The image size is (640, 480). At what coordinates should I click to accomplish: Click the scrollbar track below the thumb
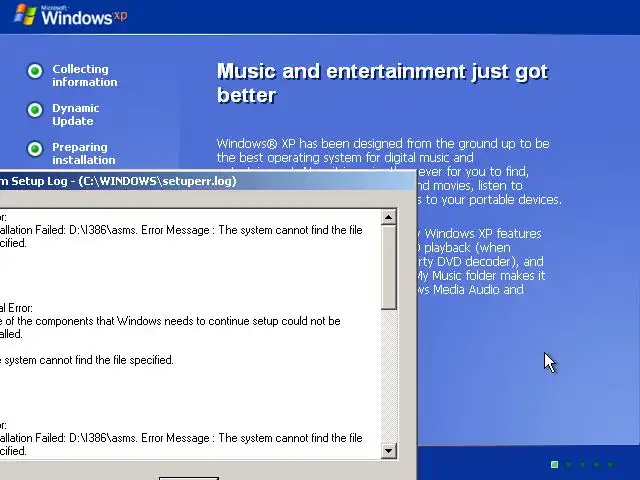(x=389, y=376)
